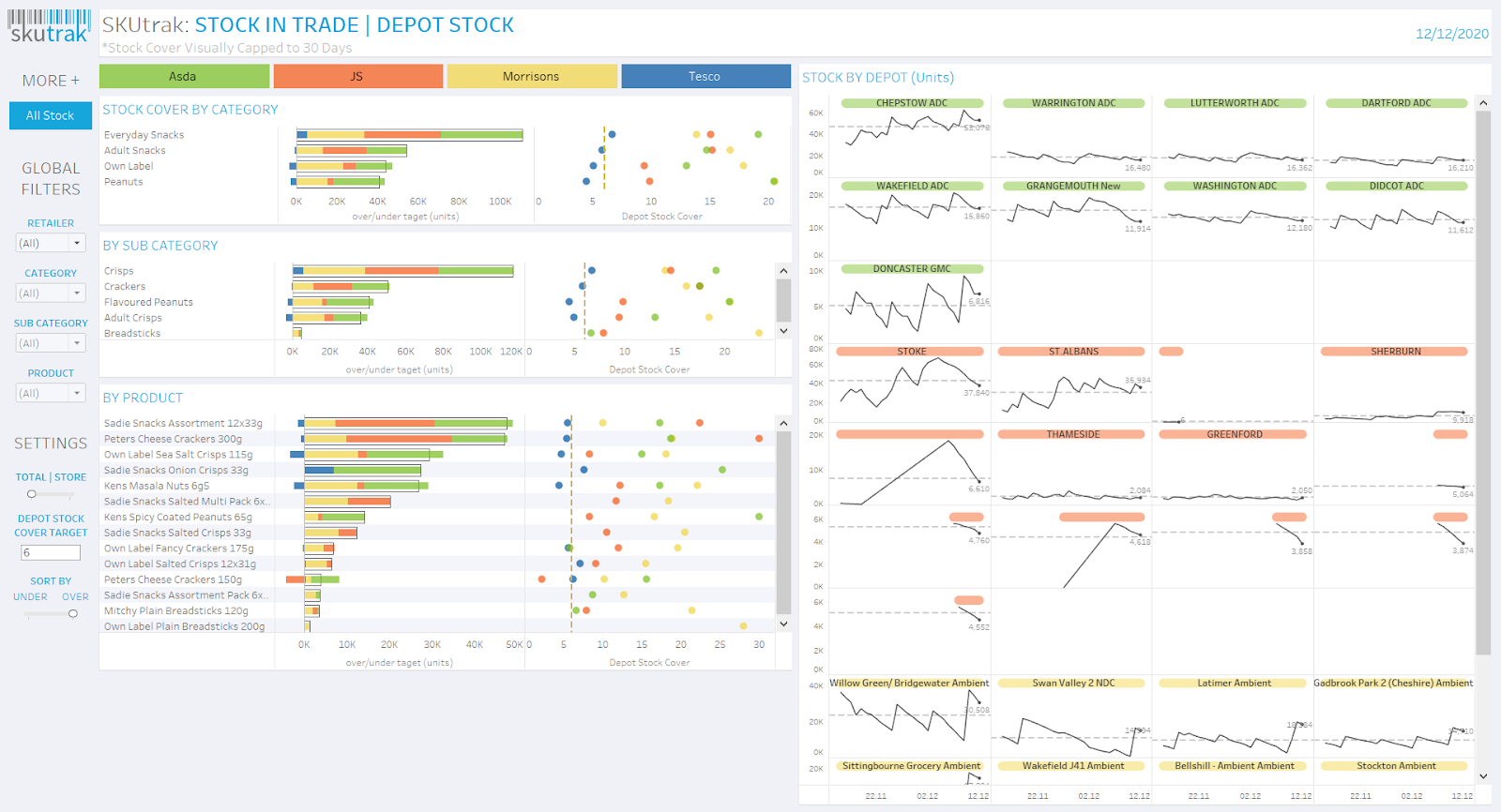Click the DIDCOT ADC depot header
The height and width of the screenshot is (812, 1501).
point(1396,186)
